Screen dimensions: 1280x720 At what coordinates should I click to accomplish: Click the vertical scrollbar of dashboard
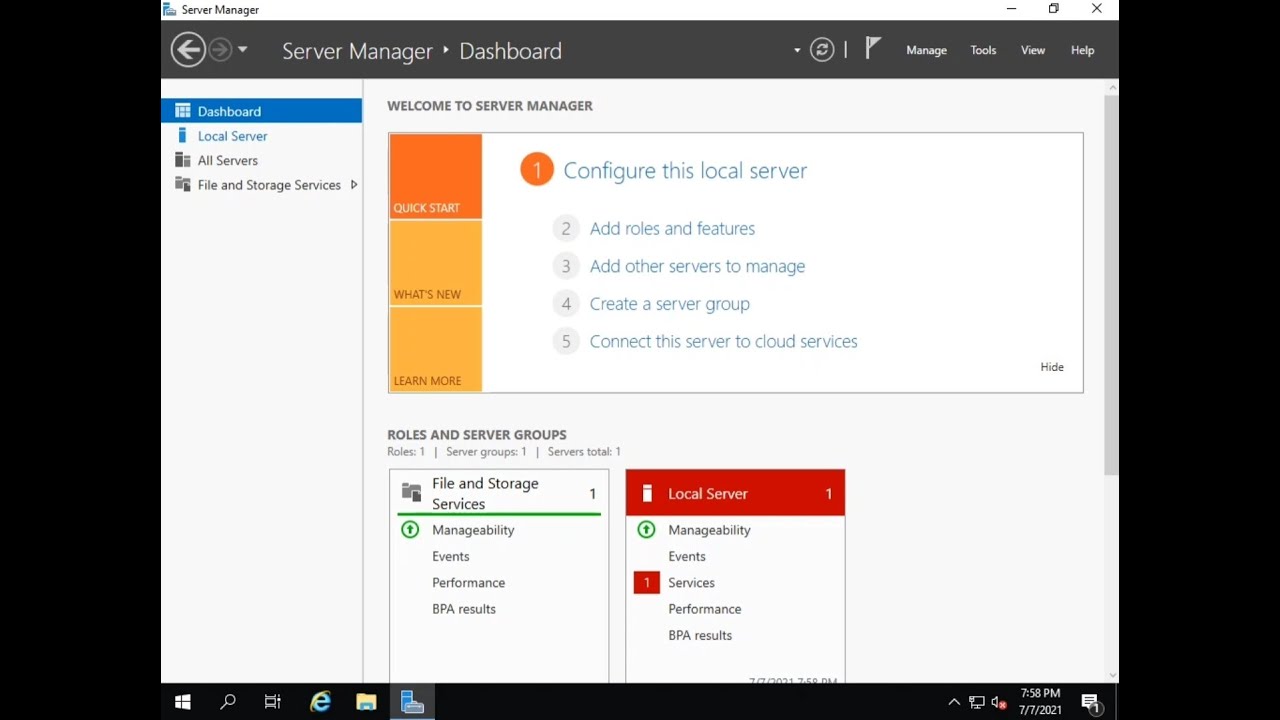coord(1111,285)
